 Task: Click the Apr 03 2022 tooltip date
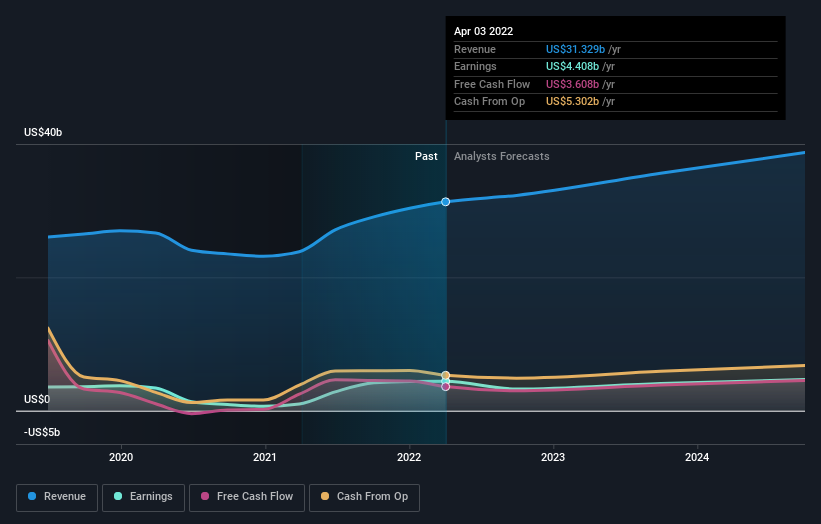click(483, 31)
